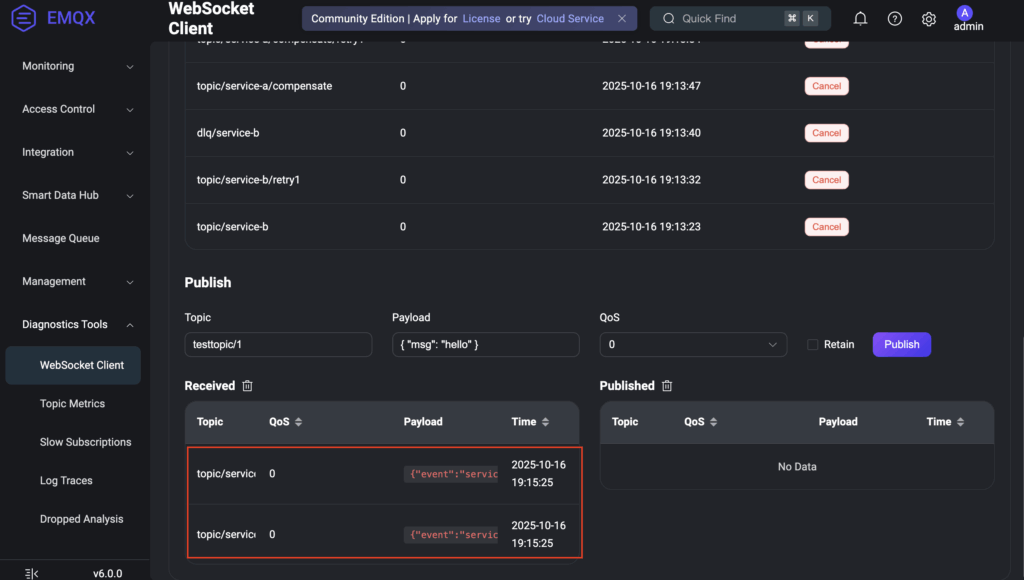
Task: Cancel the dlq/service-b subscription
Action: pyautogui.click(x=826, y=133)
